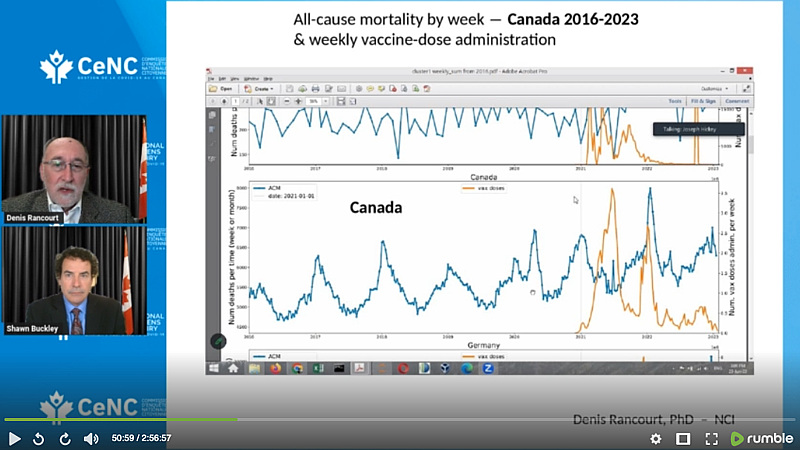
Task: Enter fullscreen mode
Action: [x=712, y=438]
